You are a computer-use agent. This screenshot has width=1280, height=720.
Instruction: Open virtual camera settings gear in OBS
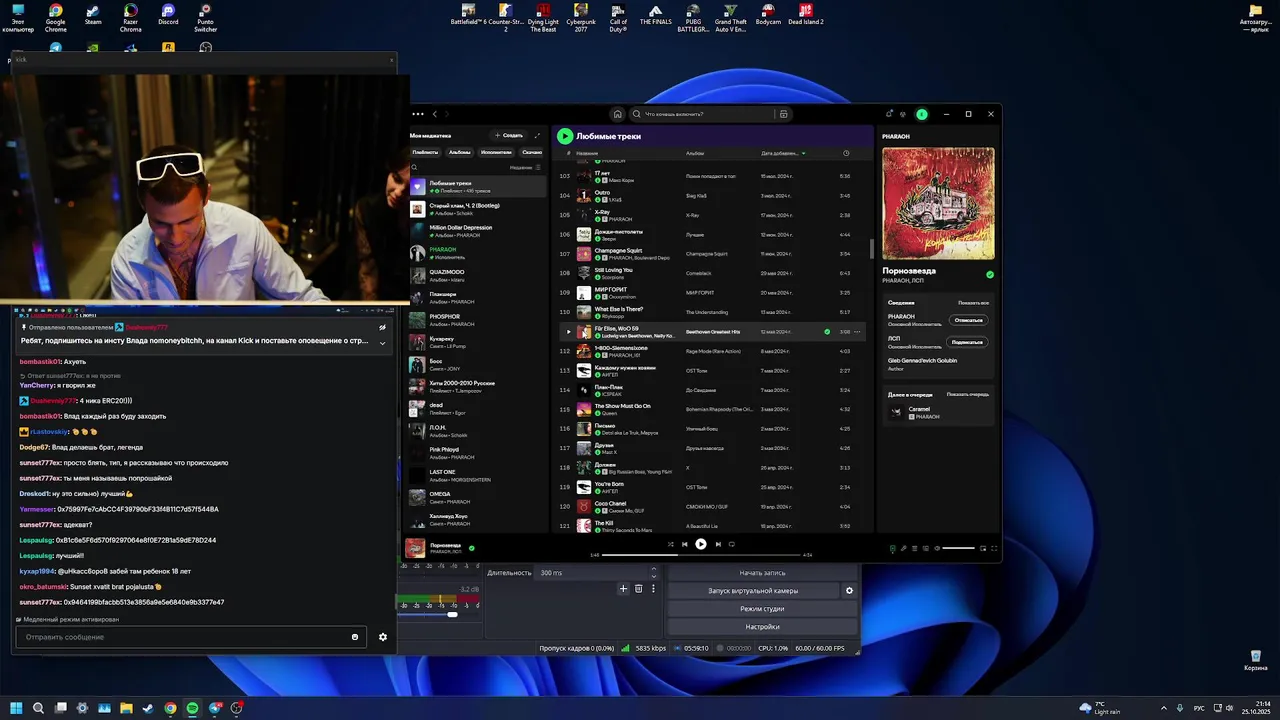click(850, 591)
